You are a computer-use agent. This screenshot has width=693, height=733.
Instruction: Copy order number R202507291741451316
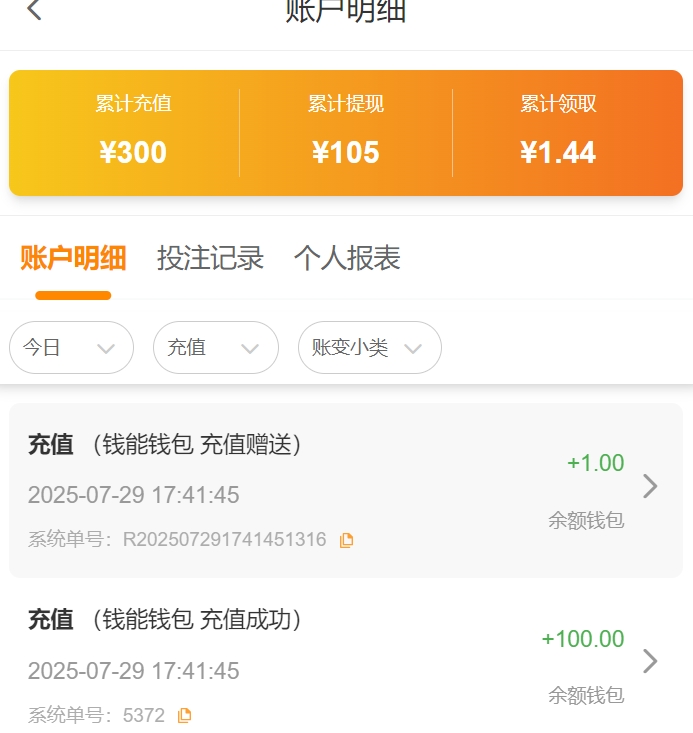(x=346, y=540)
